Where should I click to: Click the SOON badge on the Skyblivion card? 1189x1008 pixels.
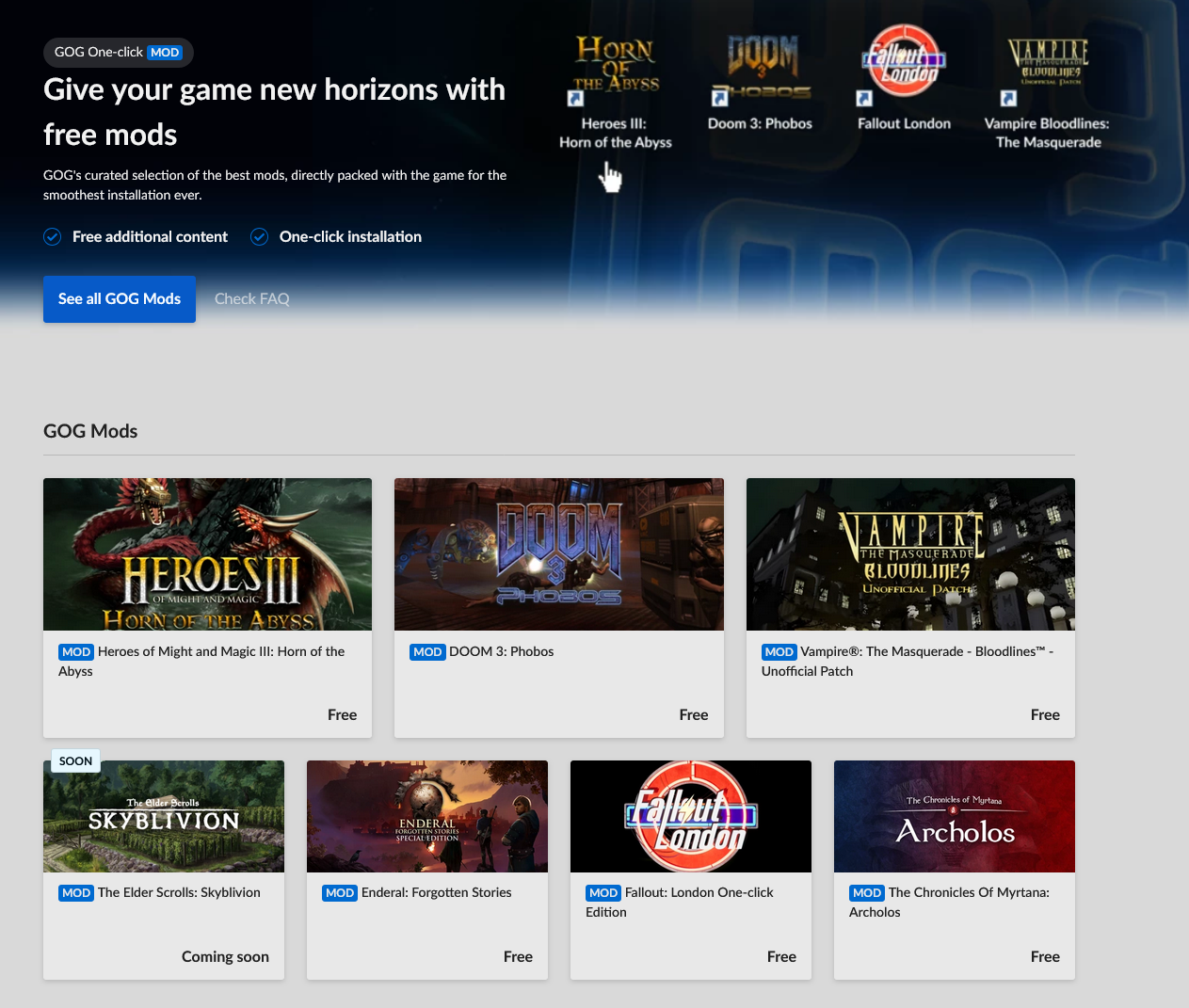(75, 761)
